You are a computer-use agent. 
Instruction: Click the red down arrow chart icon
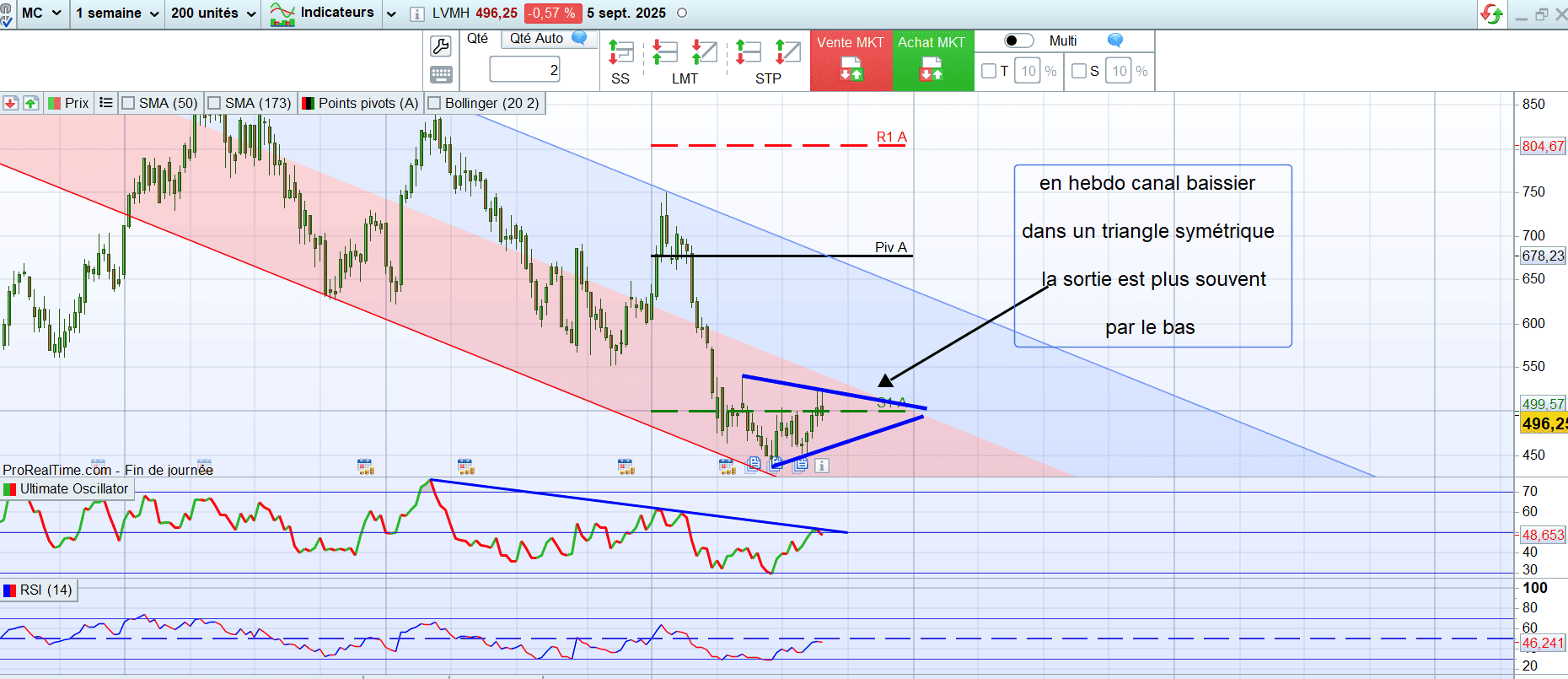[x=10, y=103]
